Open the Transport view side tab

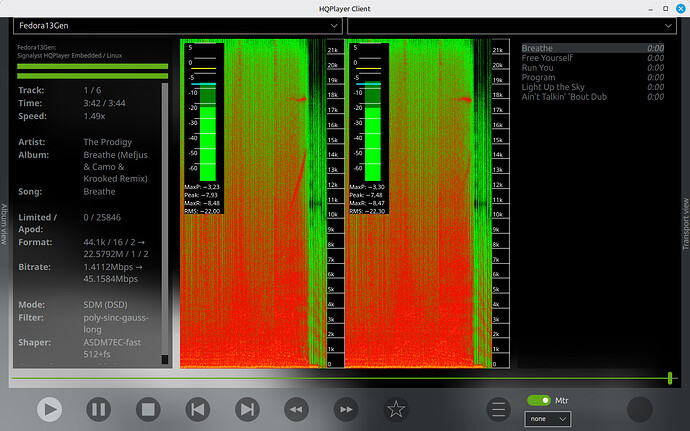[x=685, y=224]
